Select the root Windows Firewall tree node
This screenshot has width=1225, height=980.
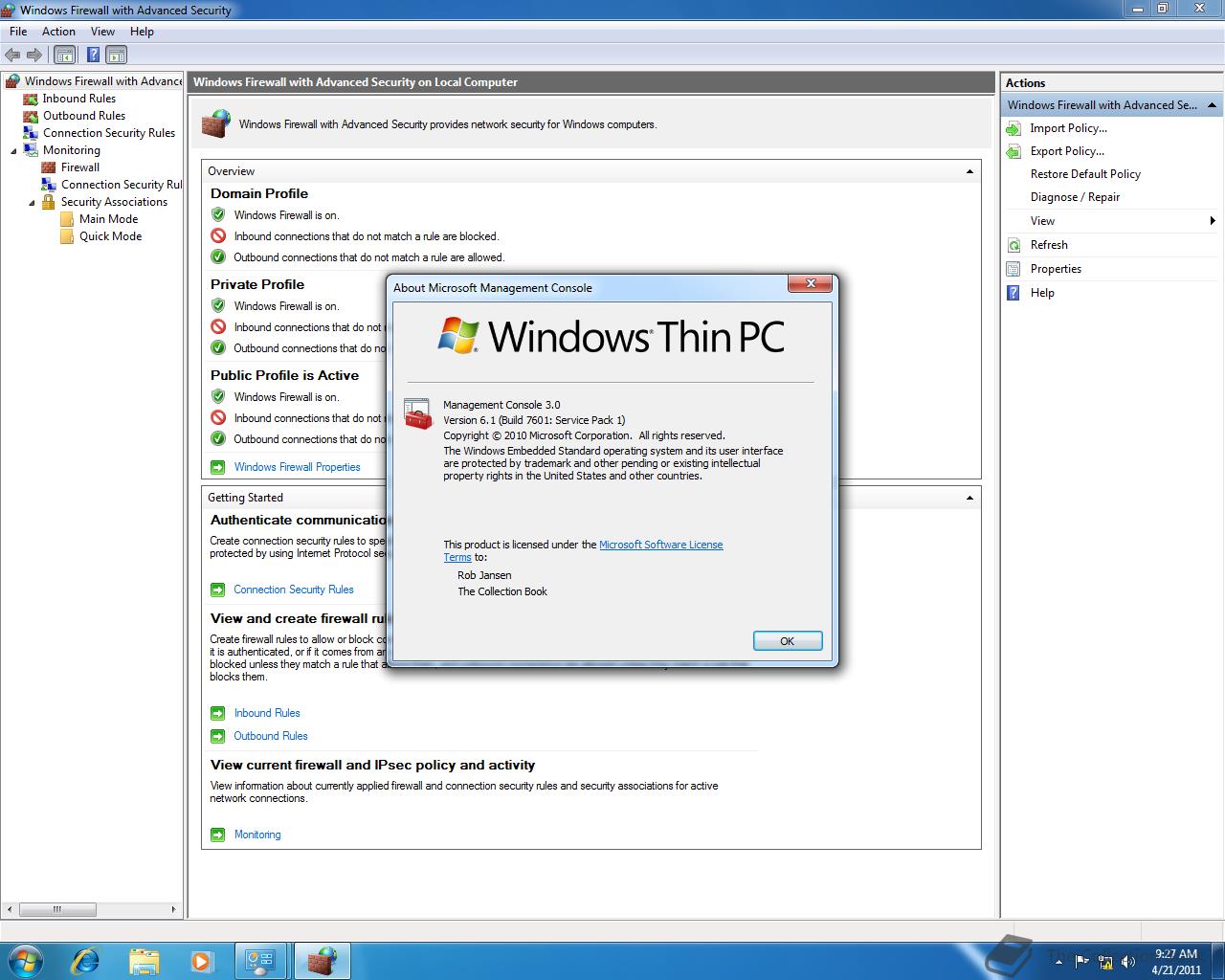click(x=102, y=81)
